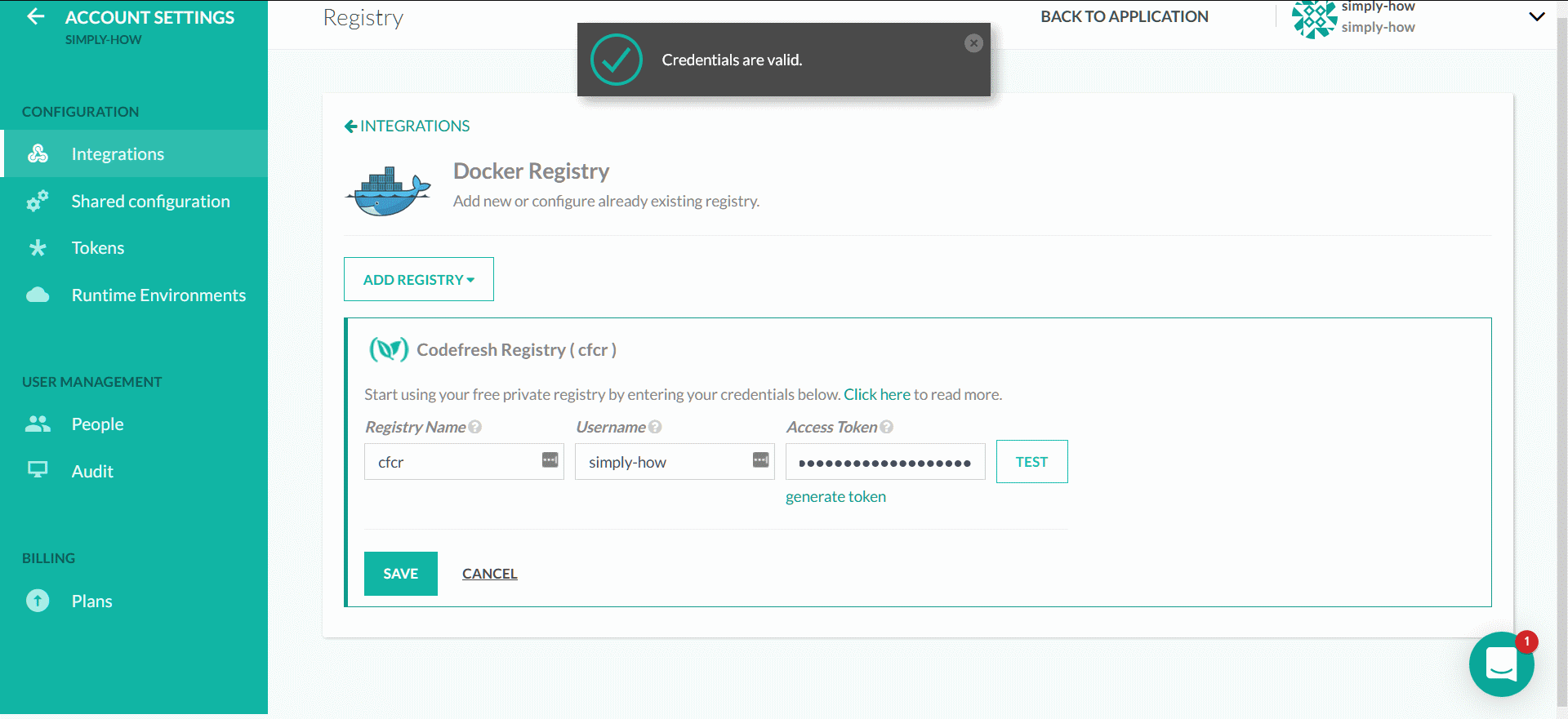This screenshot has height=719, width=1568.
Task: Open Integrations in the sidebar
Action: click(134, 153)
